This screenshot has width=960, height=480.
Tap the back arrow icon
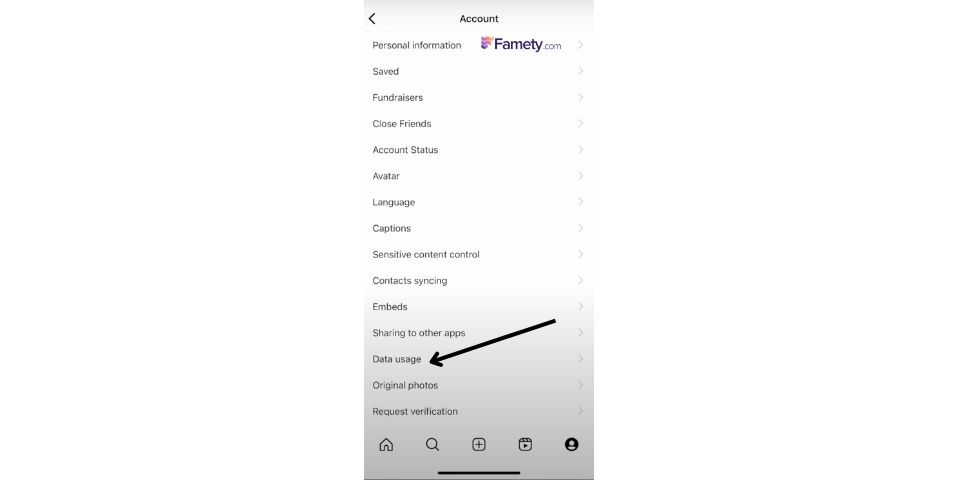(x=372, y=18)
